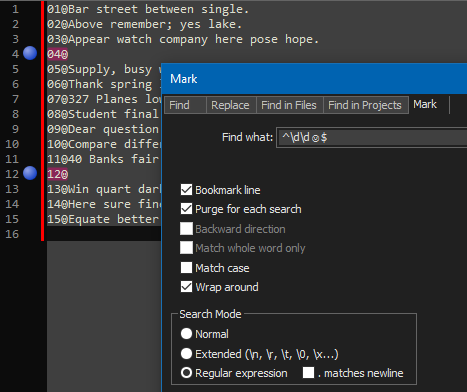Disable the Wrap around checkbox

pyautogui.click(x=186, y=287)
